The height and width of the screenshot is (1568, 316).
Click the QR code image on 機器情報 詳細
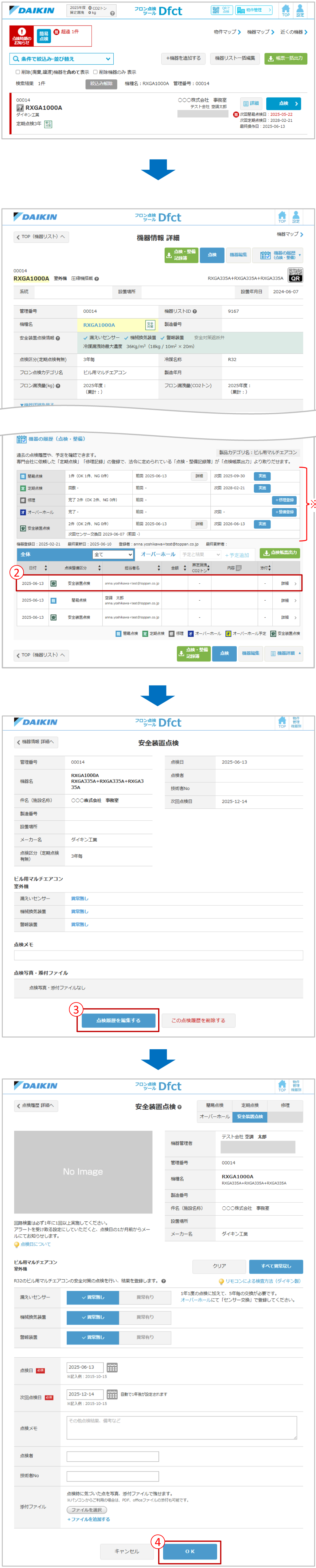click(295, 275)
